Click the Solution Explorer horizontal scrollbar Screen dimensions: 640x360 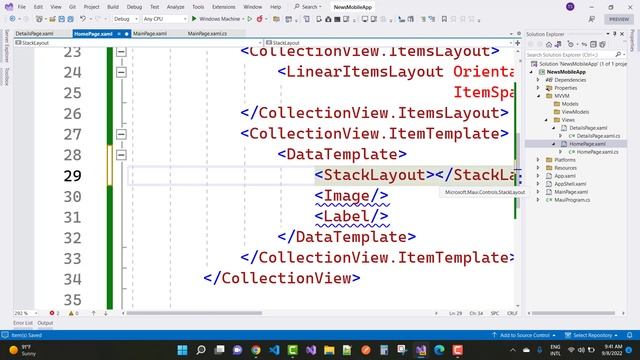pyautogui.click(x=573, y=313)
